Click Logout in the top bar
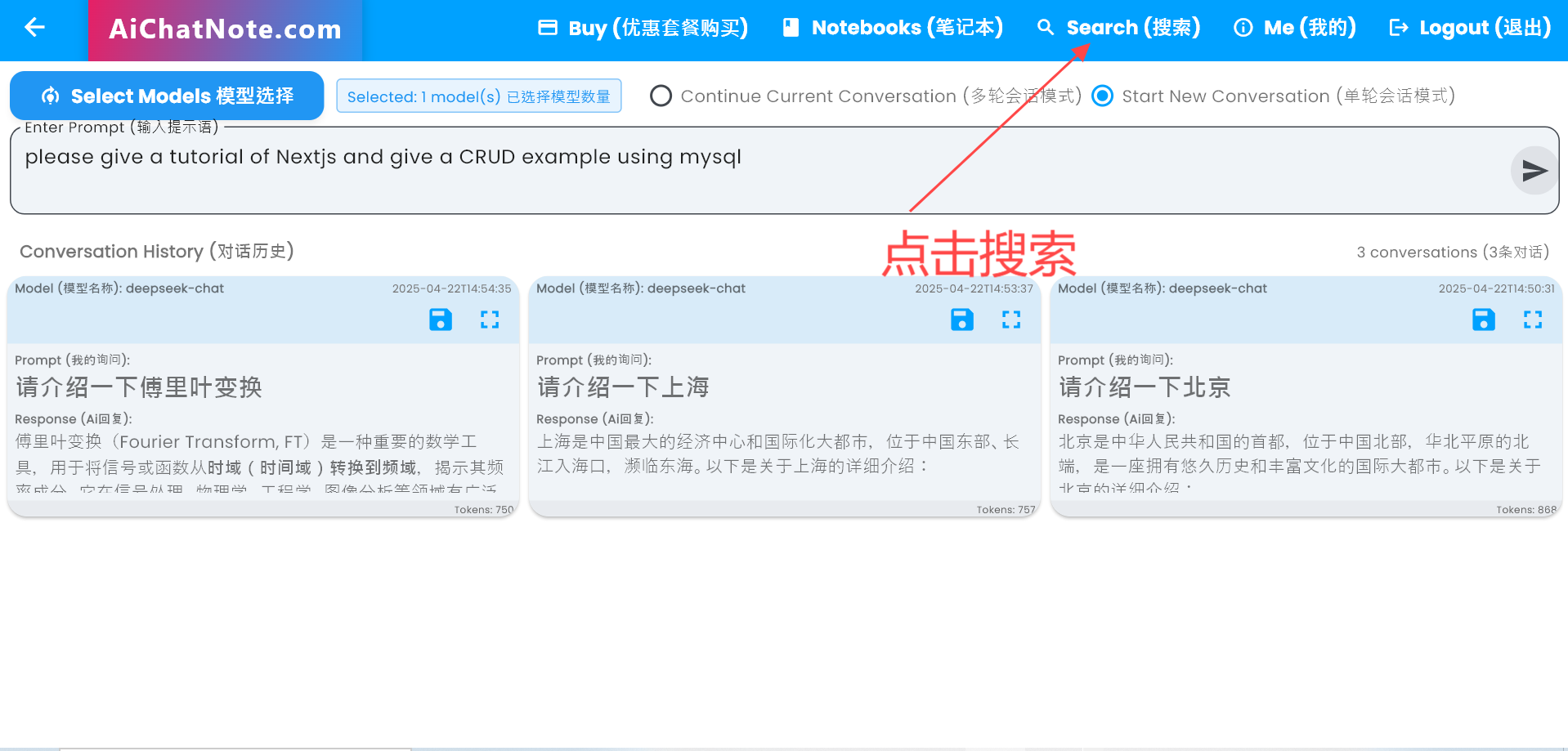This screenshot has height=751, width=1568. click(x=1470, y=28)
